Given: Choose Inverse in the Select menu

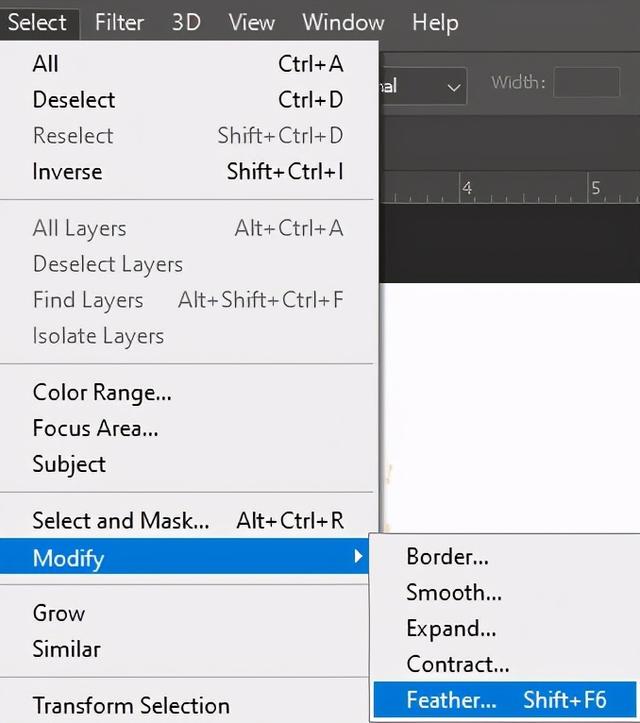Looking at the screenshot, I should tap(187, 172).
